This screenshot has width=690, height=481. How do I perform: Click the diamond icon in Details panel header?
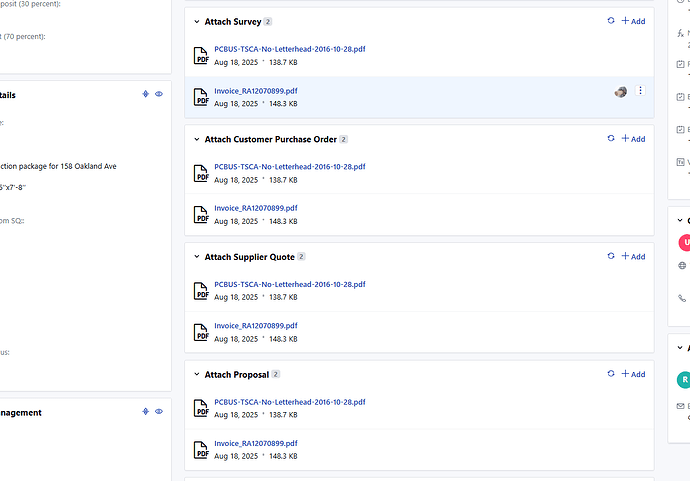(146, 95)
